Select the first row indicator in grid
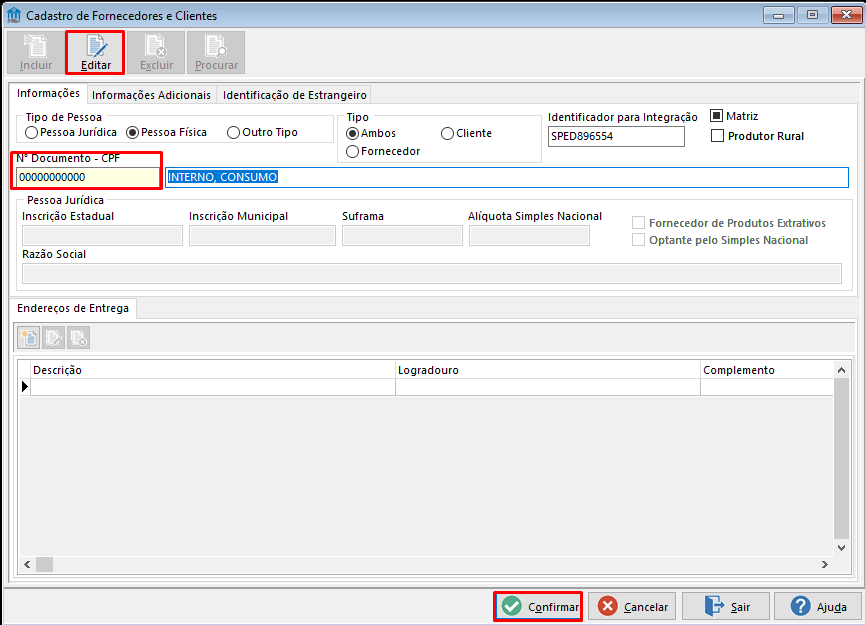This screenshot has height=625, width=866. click(24, 386)
